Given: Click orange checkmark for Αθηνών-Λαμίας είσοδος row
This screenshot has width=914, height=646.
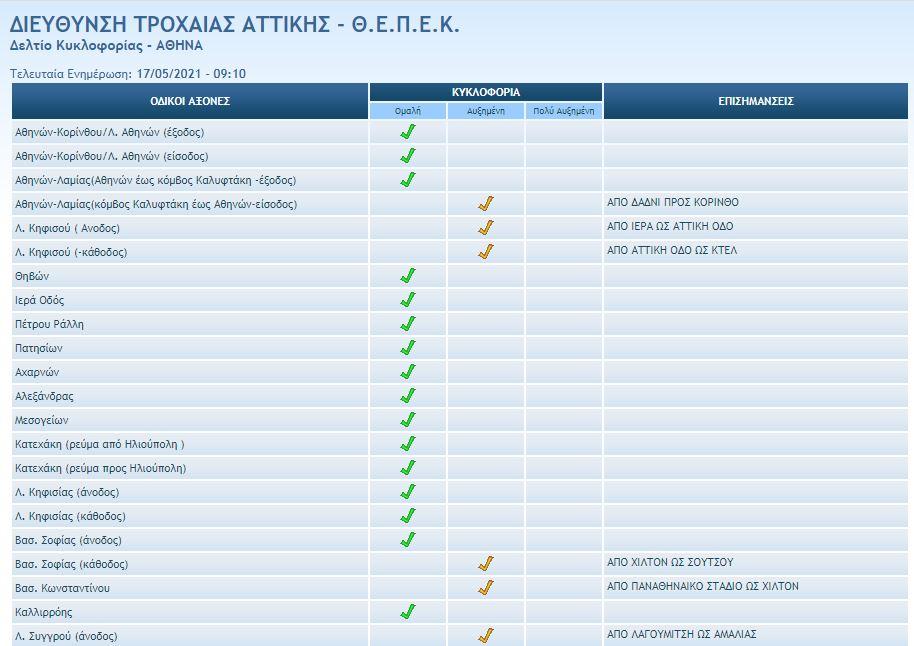Looking at the screenshot, I should pos(485,204).
